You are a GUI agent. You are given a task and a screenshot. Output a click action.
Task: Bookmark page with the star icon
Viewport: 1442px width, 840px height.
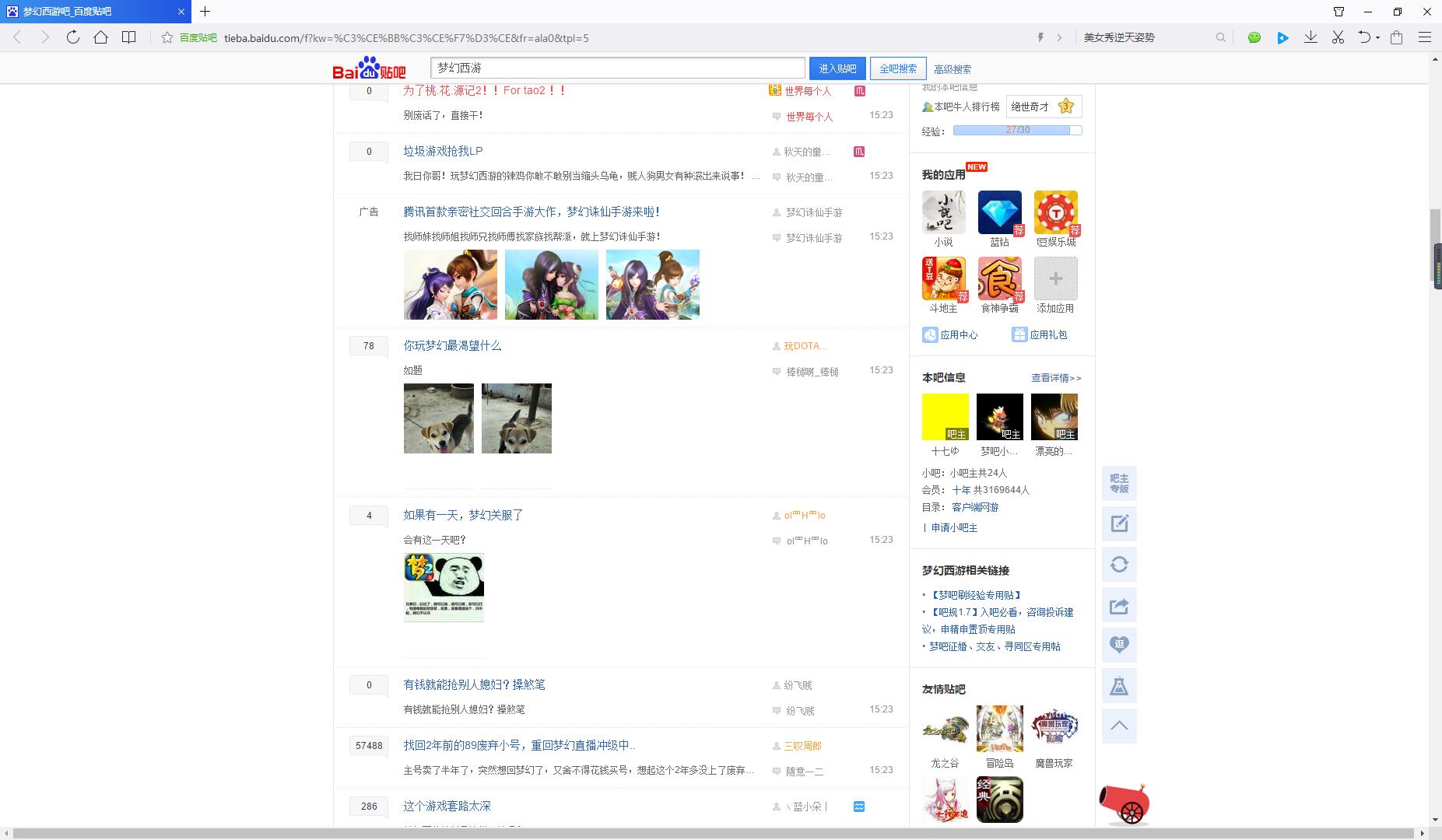coord(167,37)
